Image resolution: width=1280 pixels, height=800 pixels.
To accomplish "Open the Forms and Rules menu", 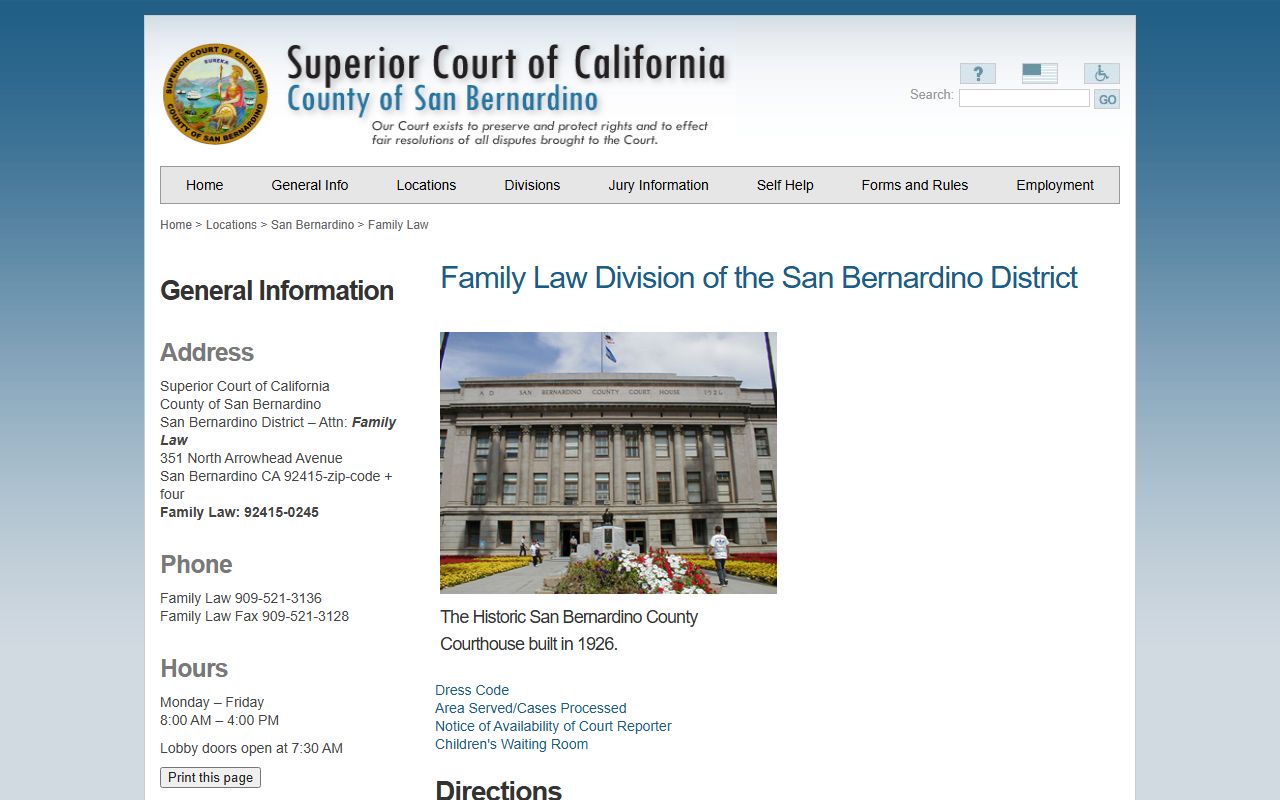I will point(915,185).
